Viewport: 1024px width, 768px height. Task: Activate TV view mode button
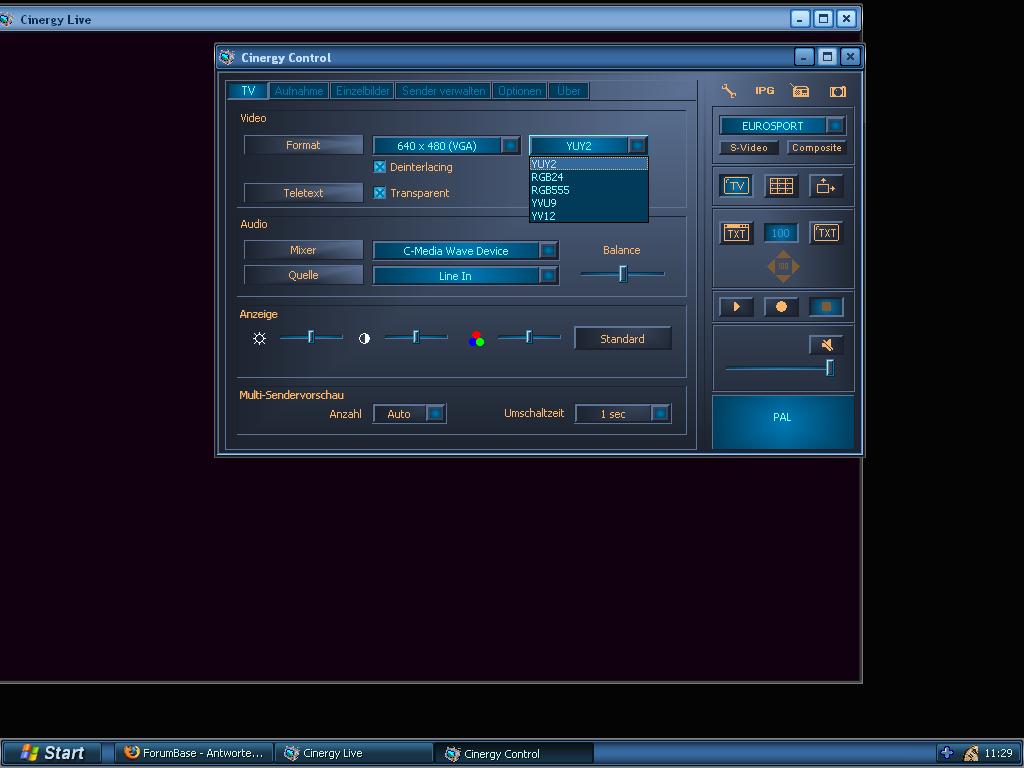(736, 186)
